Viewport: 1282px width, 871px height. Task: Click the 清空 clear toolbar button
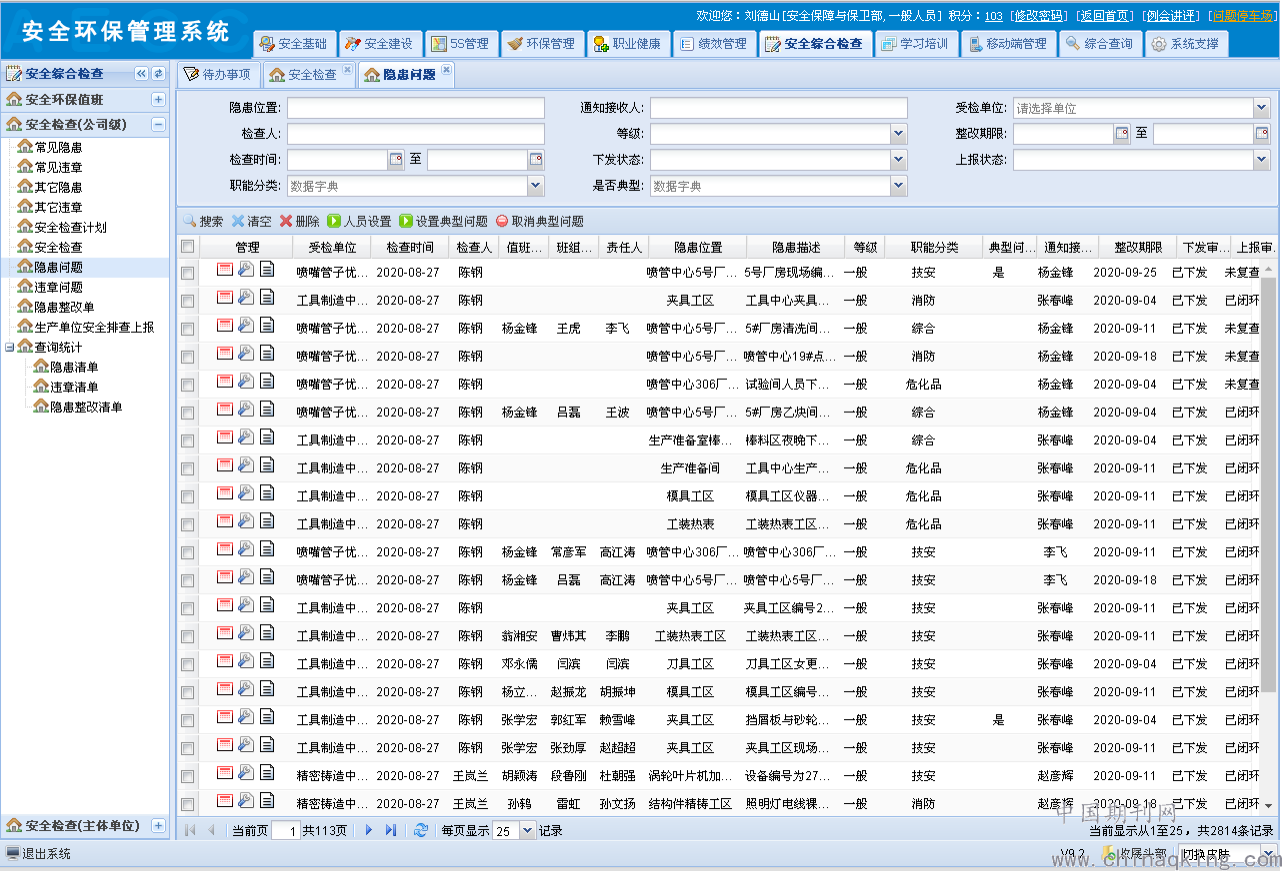coord(251,221)
